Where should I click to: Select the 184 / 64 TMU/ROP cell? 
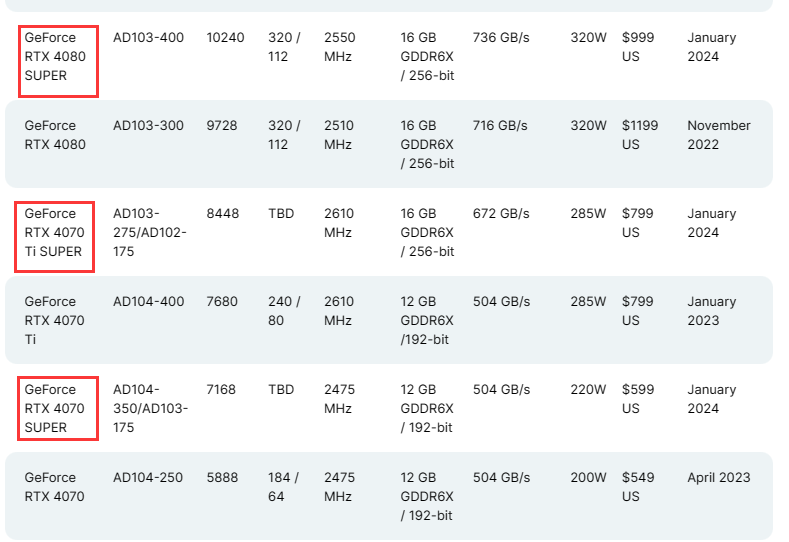click(x=284, y=487)
